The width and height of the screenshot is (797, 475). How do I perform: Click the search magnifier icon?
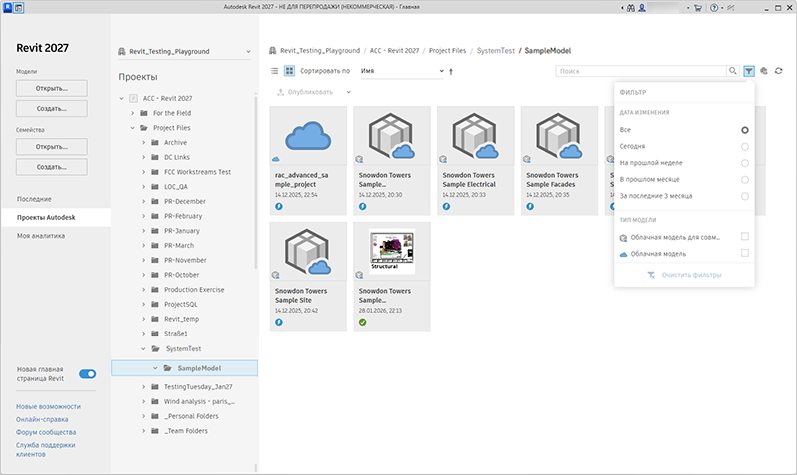pos(732,71)
